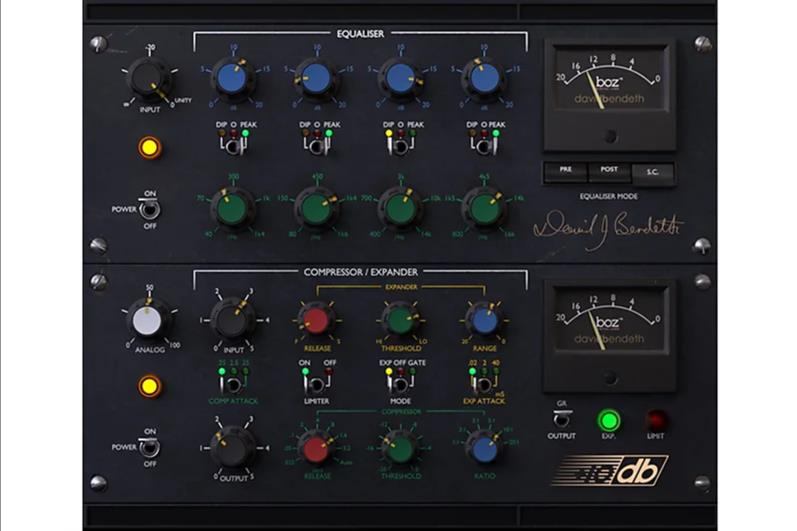Click the red compressor RELEASE knob
The image size is (797, 531).
pos(316,449)
